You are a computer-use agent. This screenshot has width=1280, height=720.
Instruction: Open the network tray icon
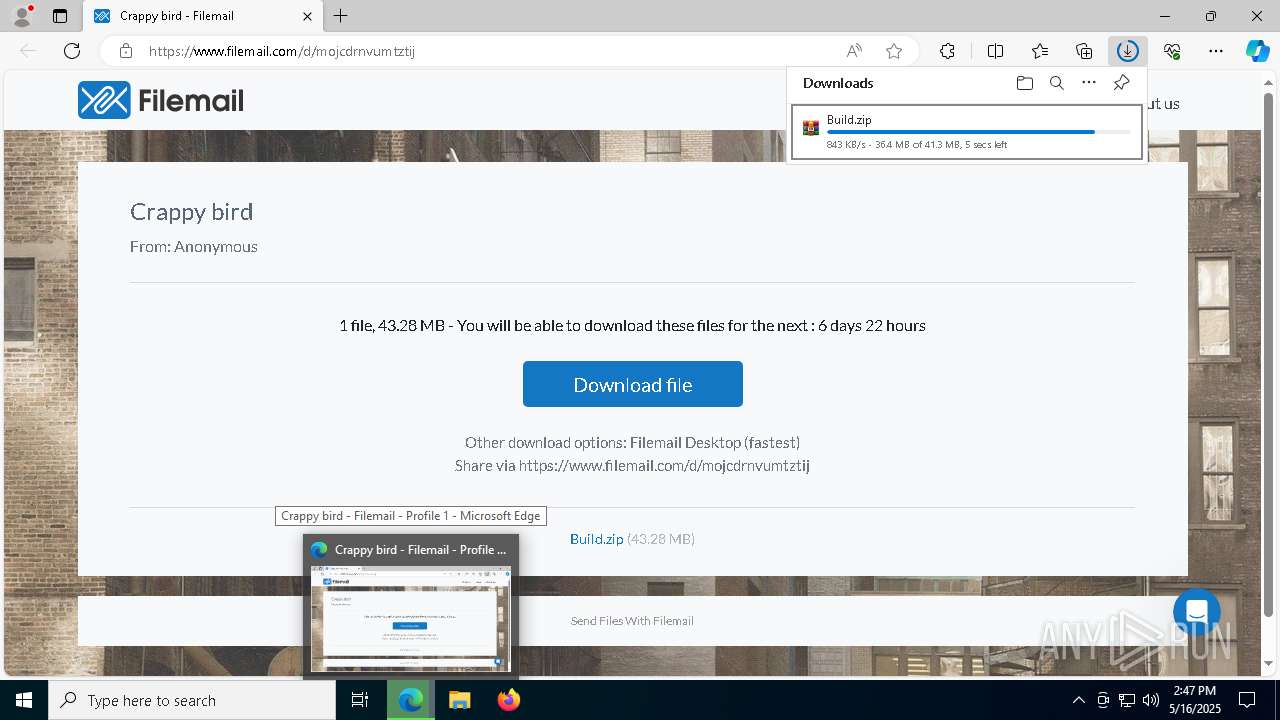tap(1127, 700)
